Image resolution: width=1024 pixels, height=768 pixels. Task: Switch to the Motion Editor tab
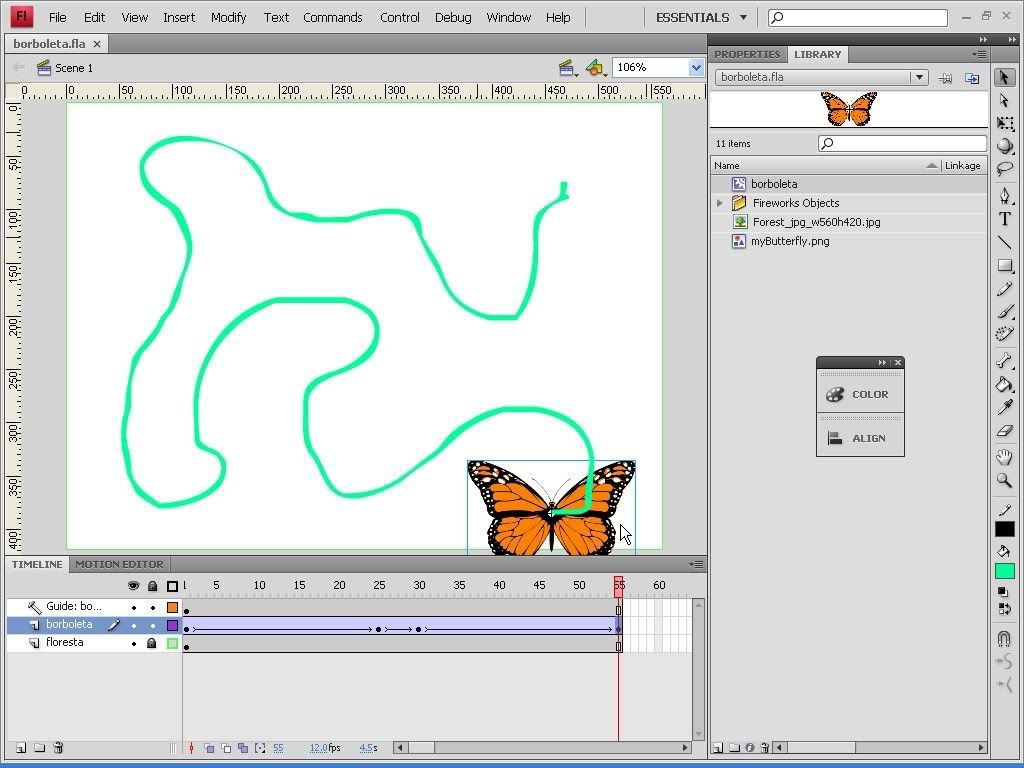(x=119, y=564)
